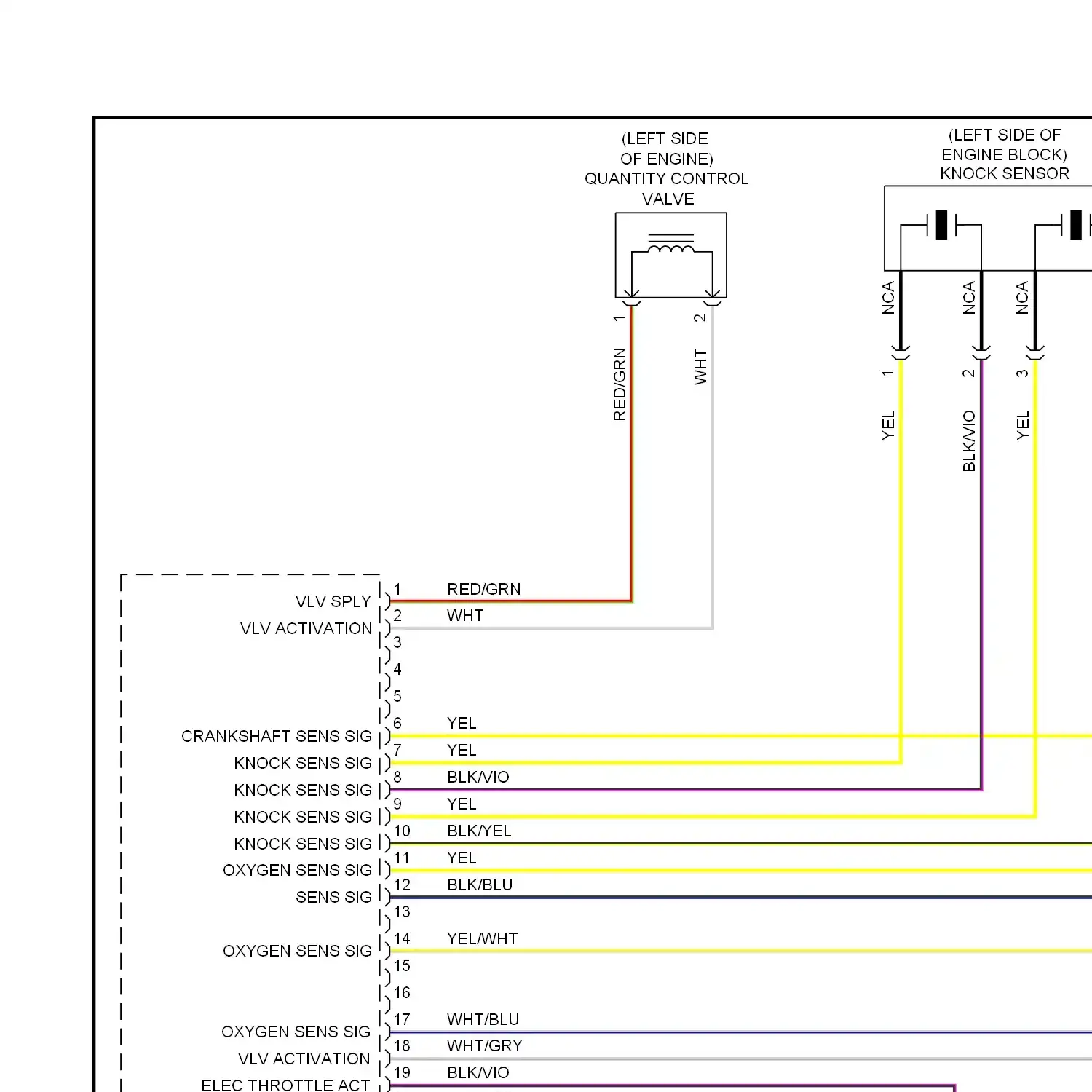Click OXYGEN SENS SIG label at pin 17
Viewport: 1092px width, 1092px height.
coord(296,1032)
